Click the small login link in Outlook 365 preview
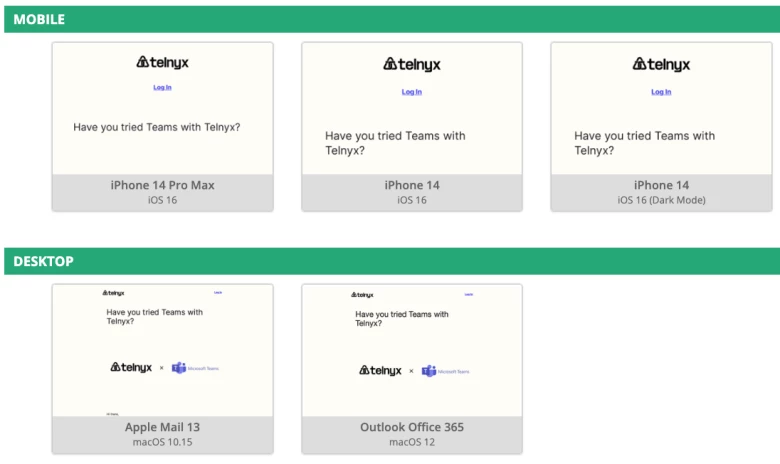This screenshot has width=780, height=464. [469, 294]
